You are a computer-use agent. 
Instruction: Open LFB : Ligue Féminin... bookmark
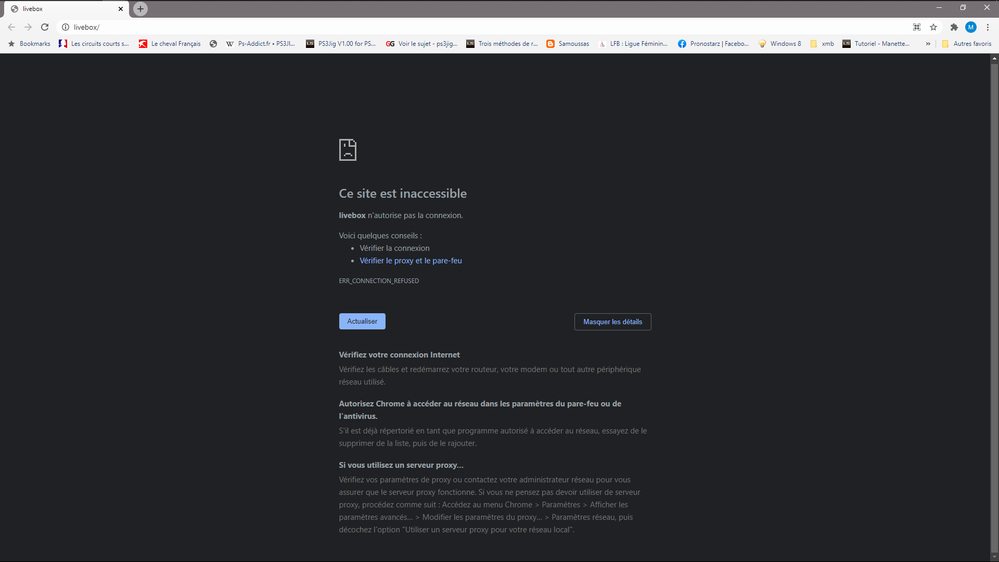(633, 43)
